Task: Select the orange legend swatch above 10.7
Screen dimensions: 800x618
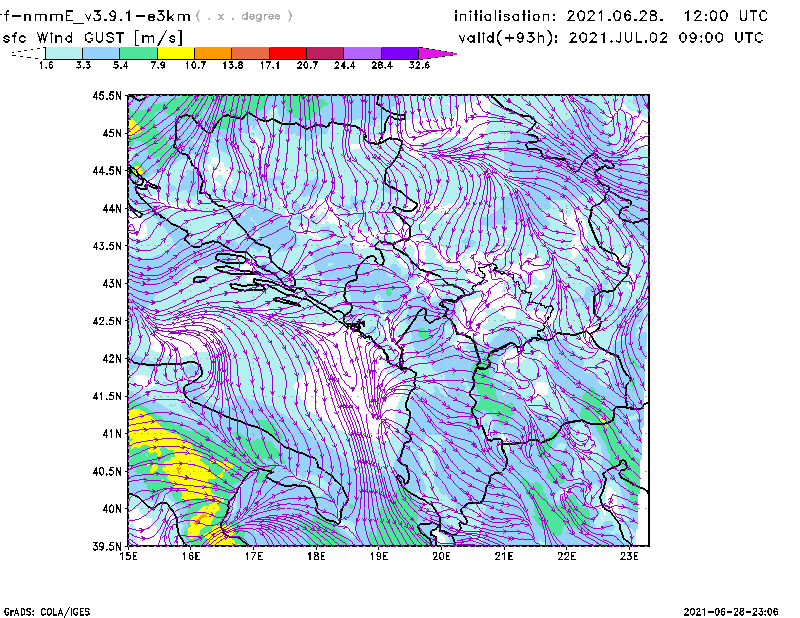Action: (x=213, y=53)
